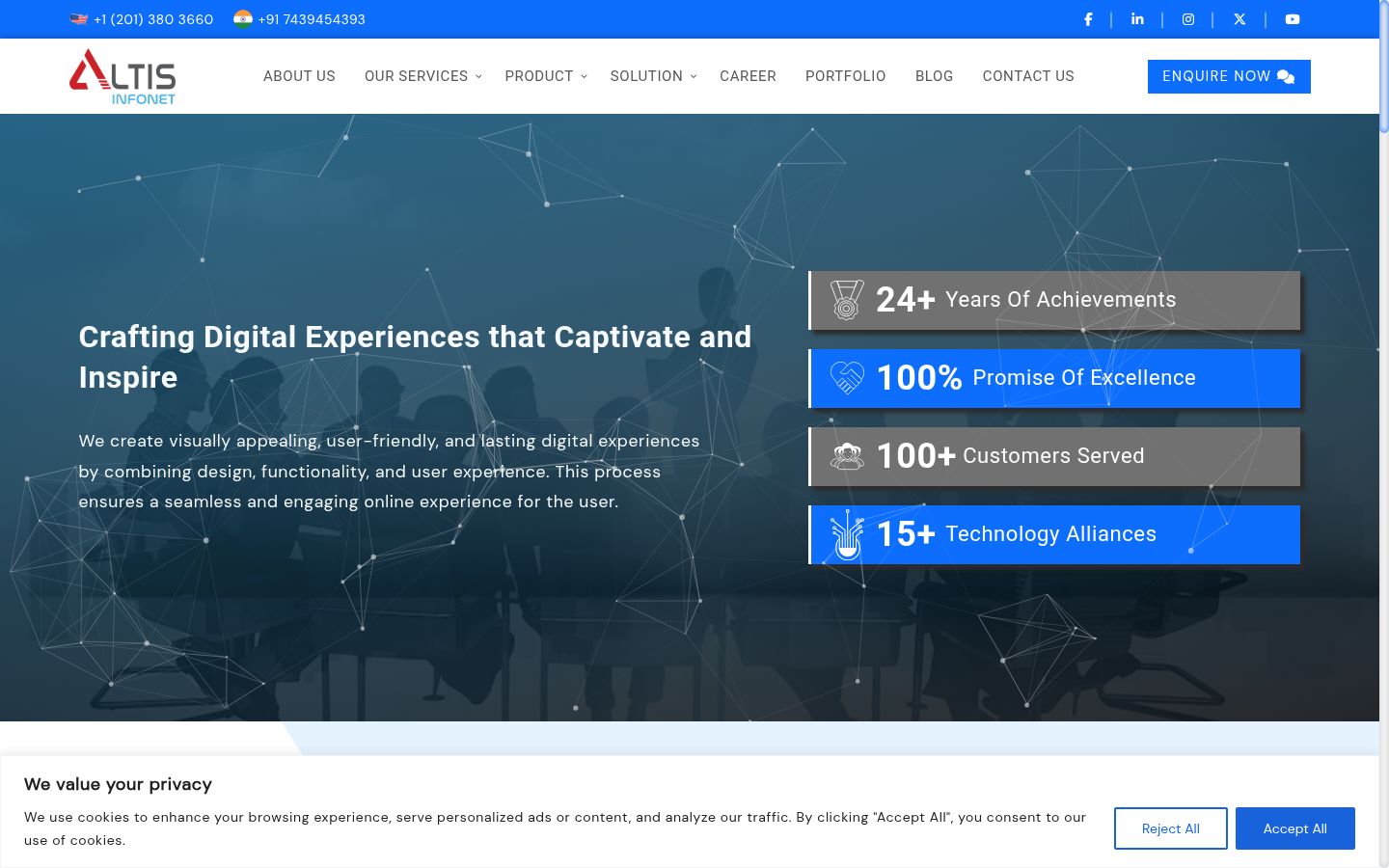Click the India flag icon

click(243, 19)
